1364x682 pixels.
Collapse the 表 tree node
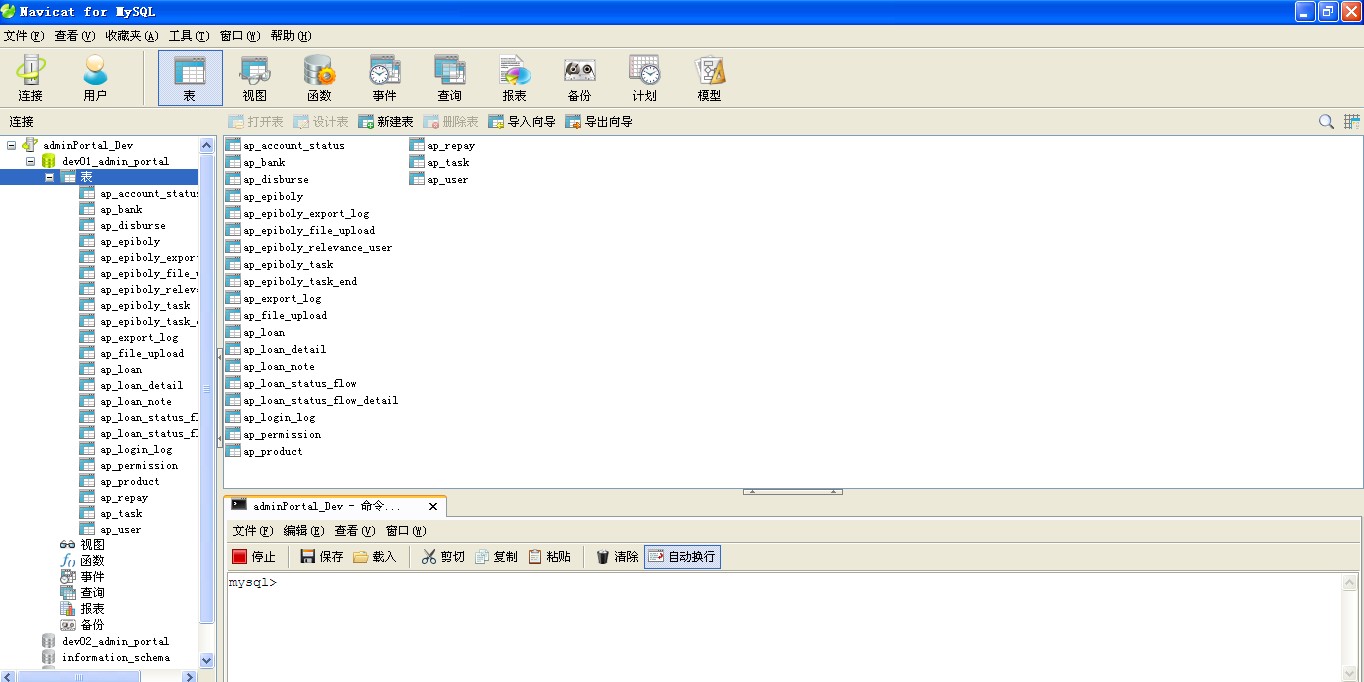point(49,177)
